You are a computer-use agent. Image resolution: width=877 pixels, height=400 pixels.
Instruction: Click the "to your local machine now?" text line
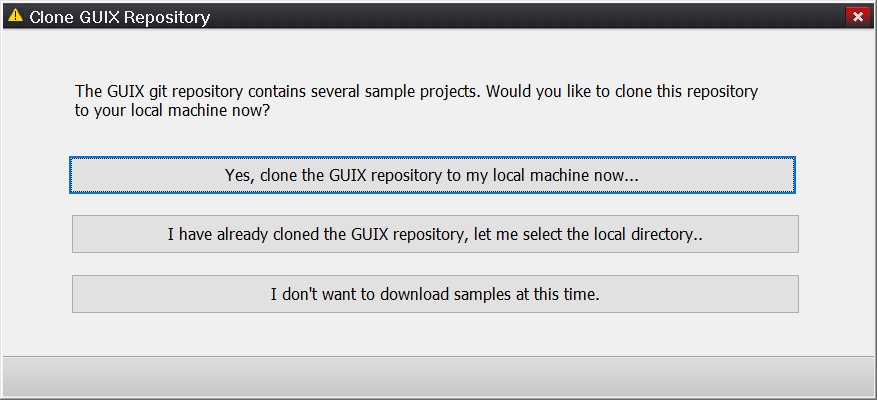173,111
